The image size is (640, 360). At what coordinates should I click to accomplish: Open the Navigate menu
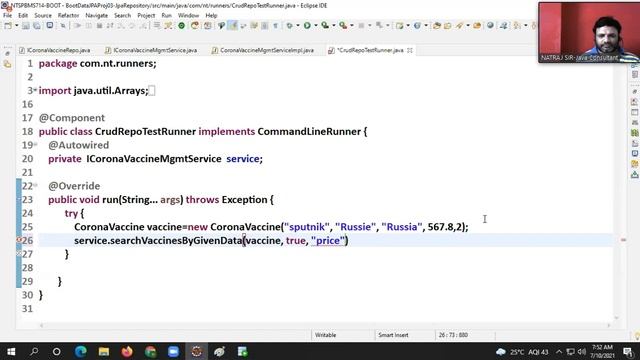coord(97,15)
